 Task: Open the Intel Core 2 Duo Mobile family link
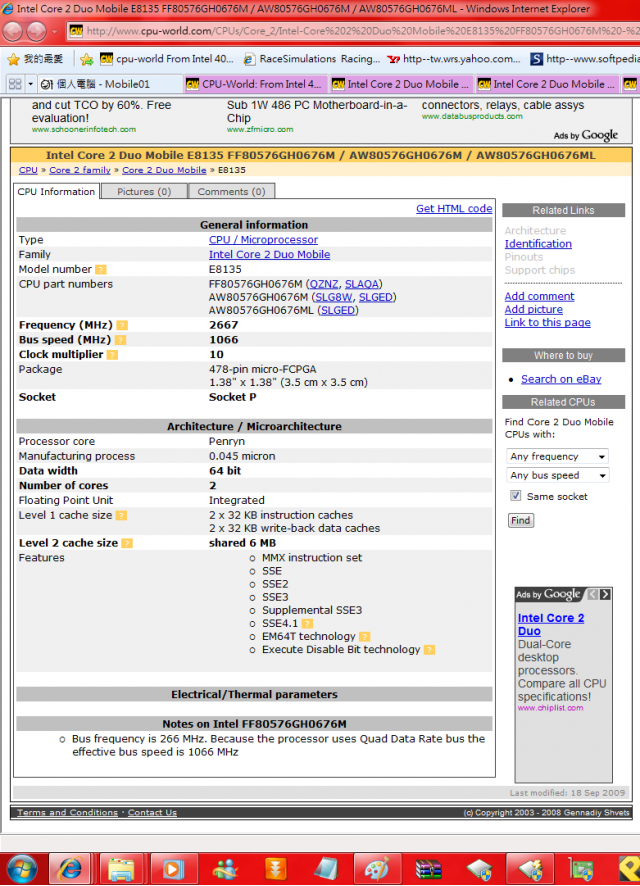pyautogui.click(x=269, y=254)
